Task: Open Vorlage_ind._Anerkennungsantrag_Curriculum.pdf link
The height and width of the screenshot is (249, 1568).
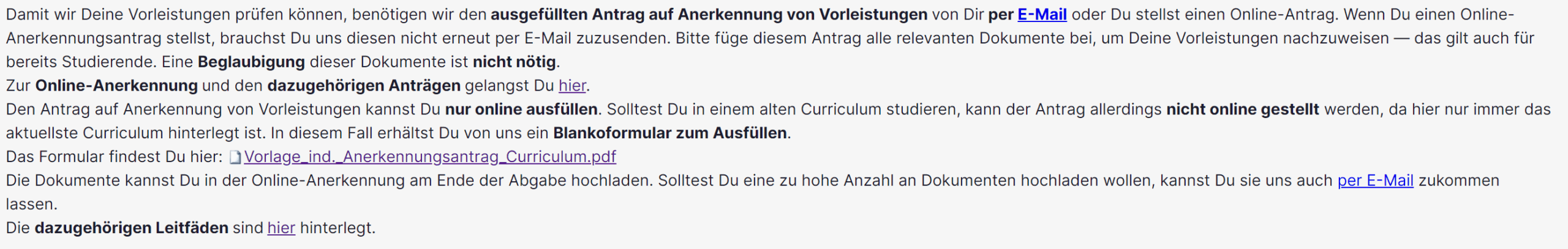Action: (430, 157)
